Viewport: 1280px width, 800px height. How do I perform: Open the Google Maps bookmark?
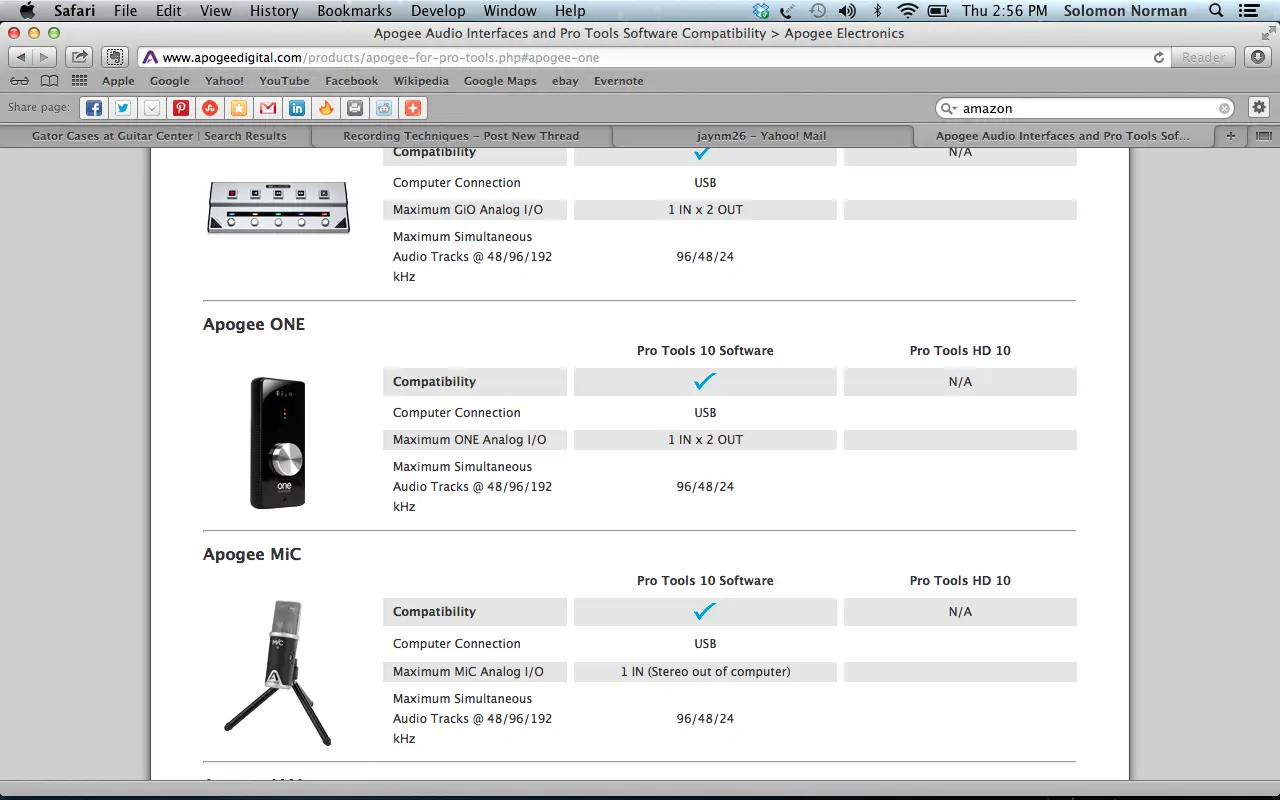tap(500, 81)
